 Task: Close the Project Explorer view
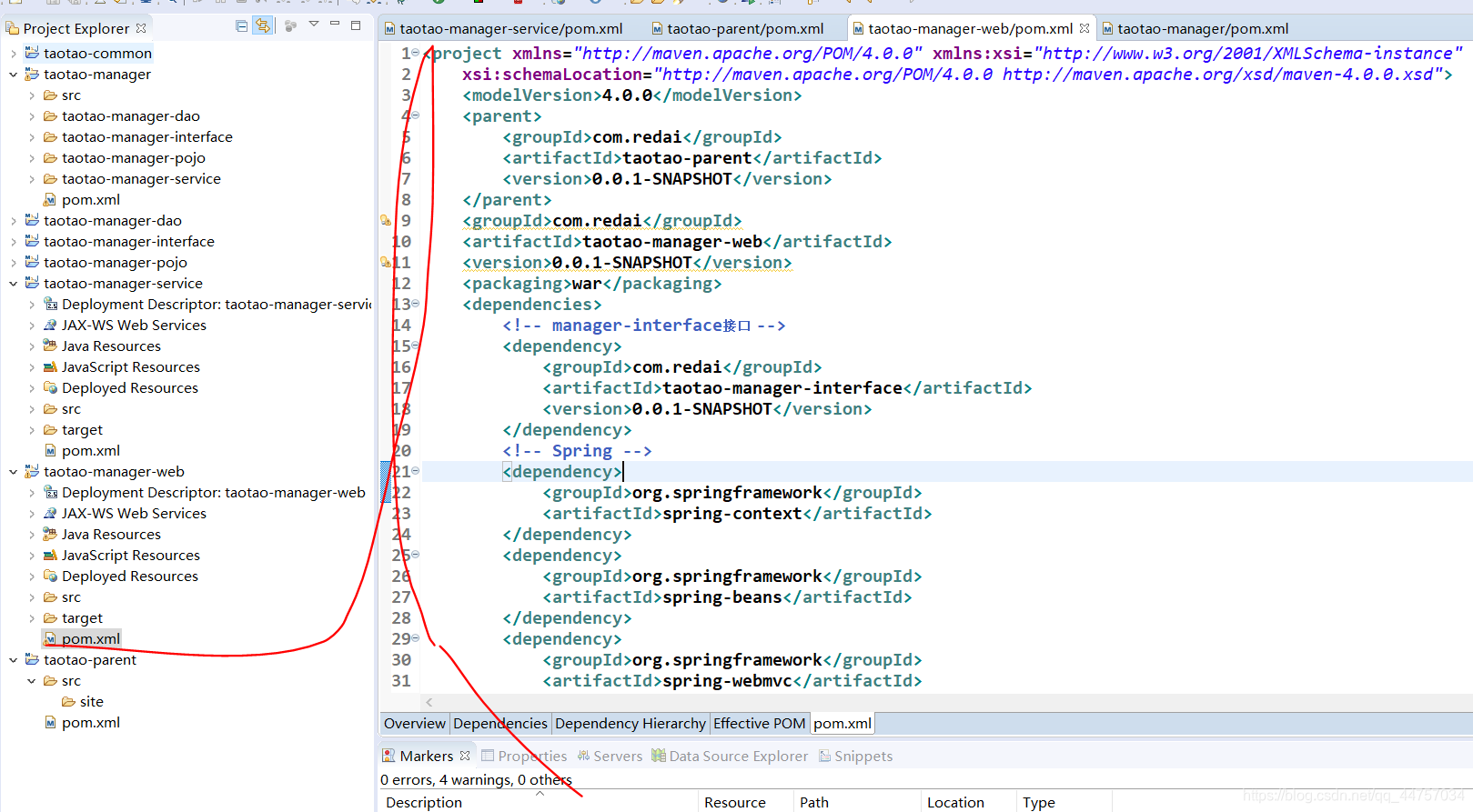tap(141, 28)
